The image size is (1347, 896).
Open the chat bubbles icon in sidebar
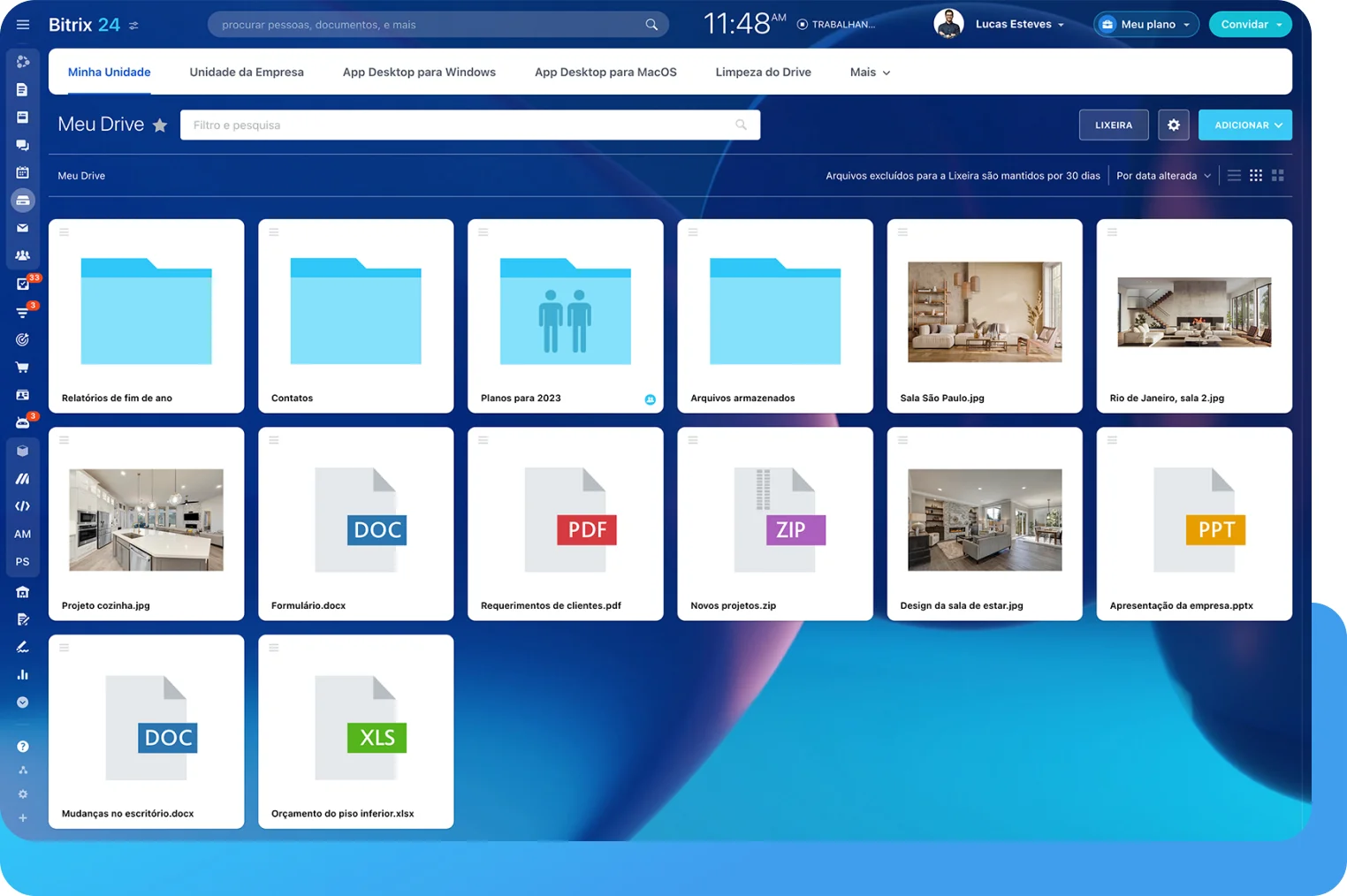23,145
